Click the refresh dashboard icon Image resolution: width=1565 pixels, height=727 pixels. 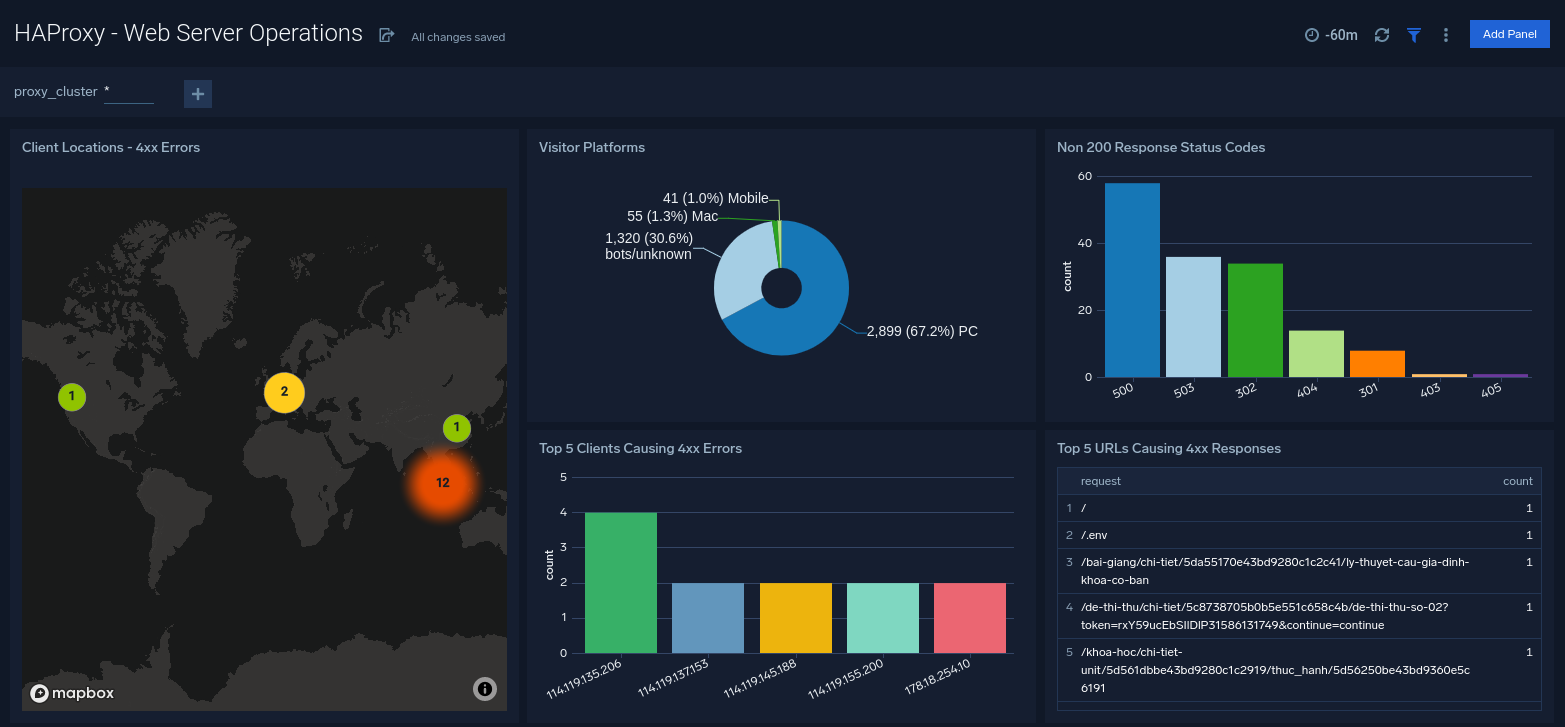coord(1382,35)
